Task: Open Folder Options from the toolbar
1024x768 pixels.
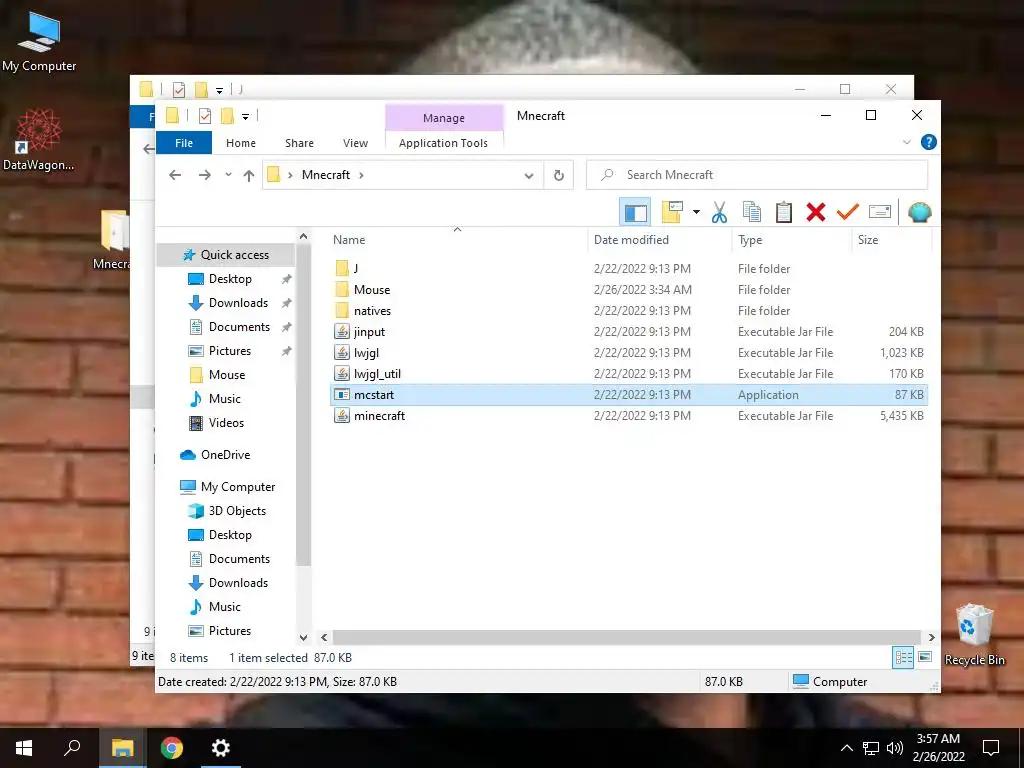Action: coord(672,212)
